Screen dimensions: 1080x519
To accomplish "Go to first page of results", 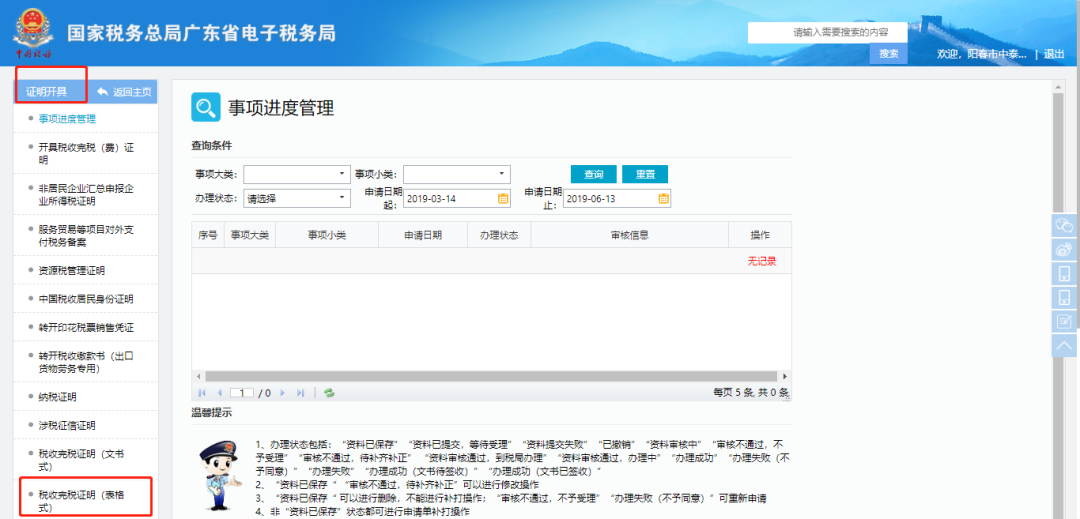I will [x=202, y=392].
